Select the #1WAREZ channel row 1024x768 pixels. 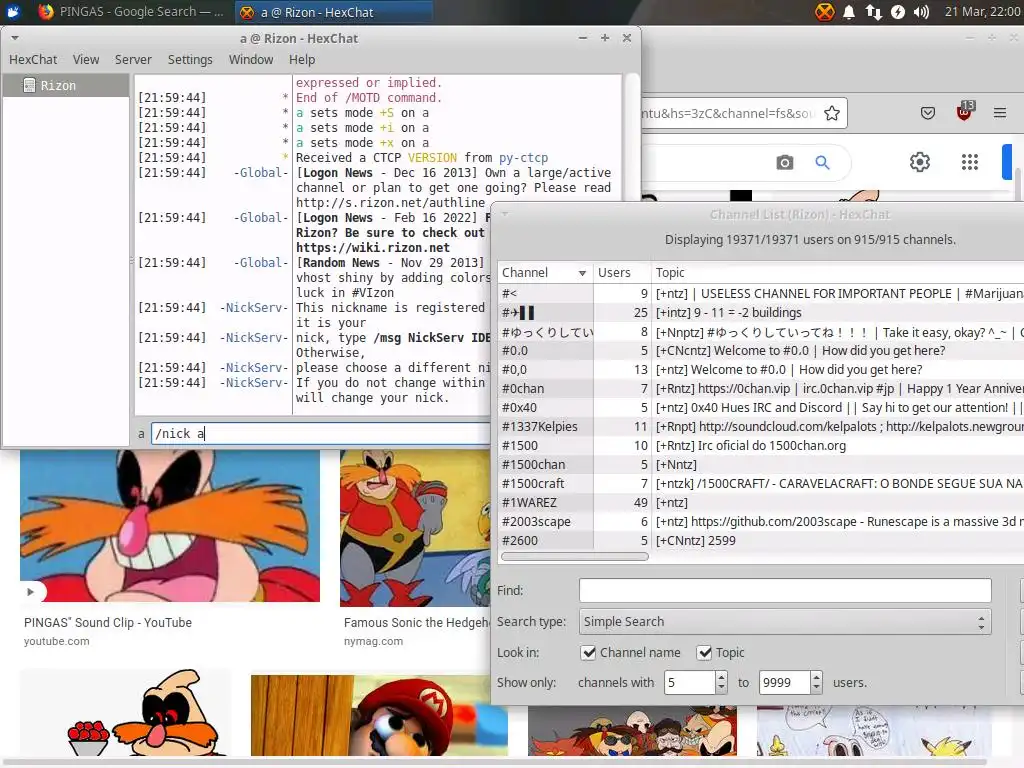click(761, 503)
